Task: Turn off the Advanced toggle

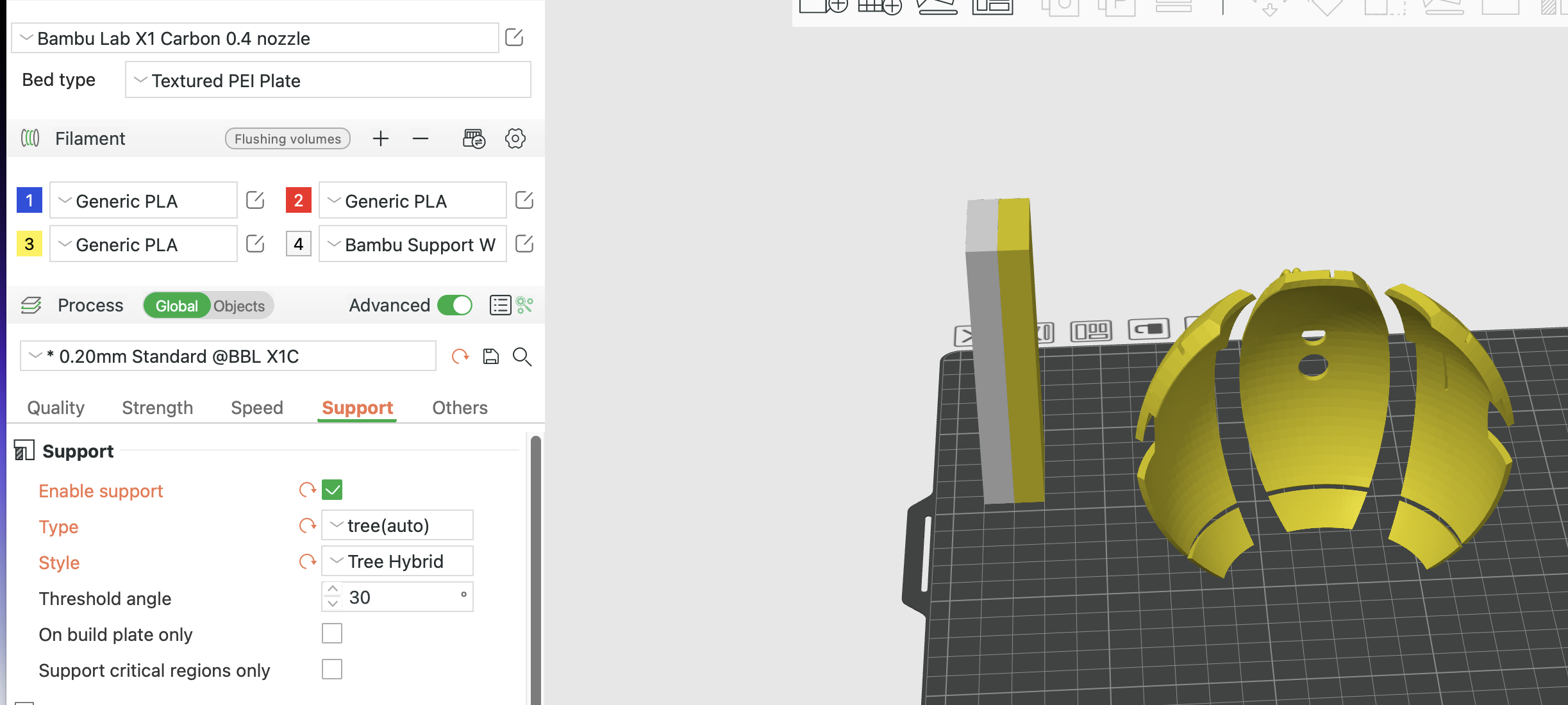Action: [x=455, y=305]
